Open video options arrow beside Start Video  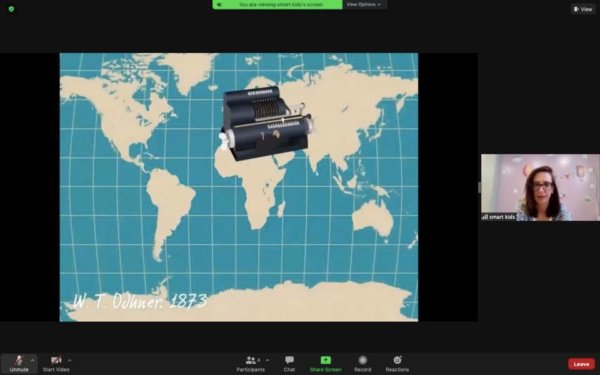coord(70,360)
